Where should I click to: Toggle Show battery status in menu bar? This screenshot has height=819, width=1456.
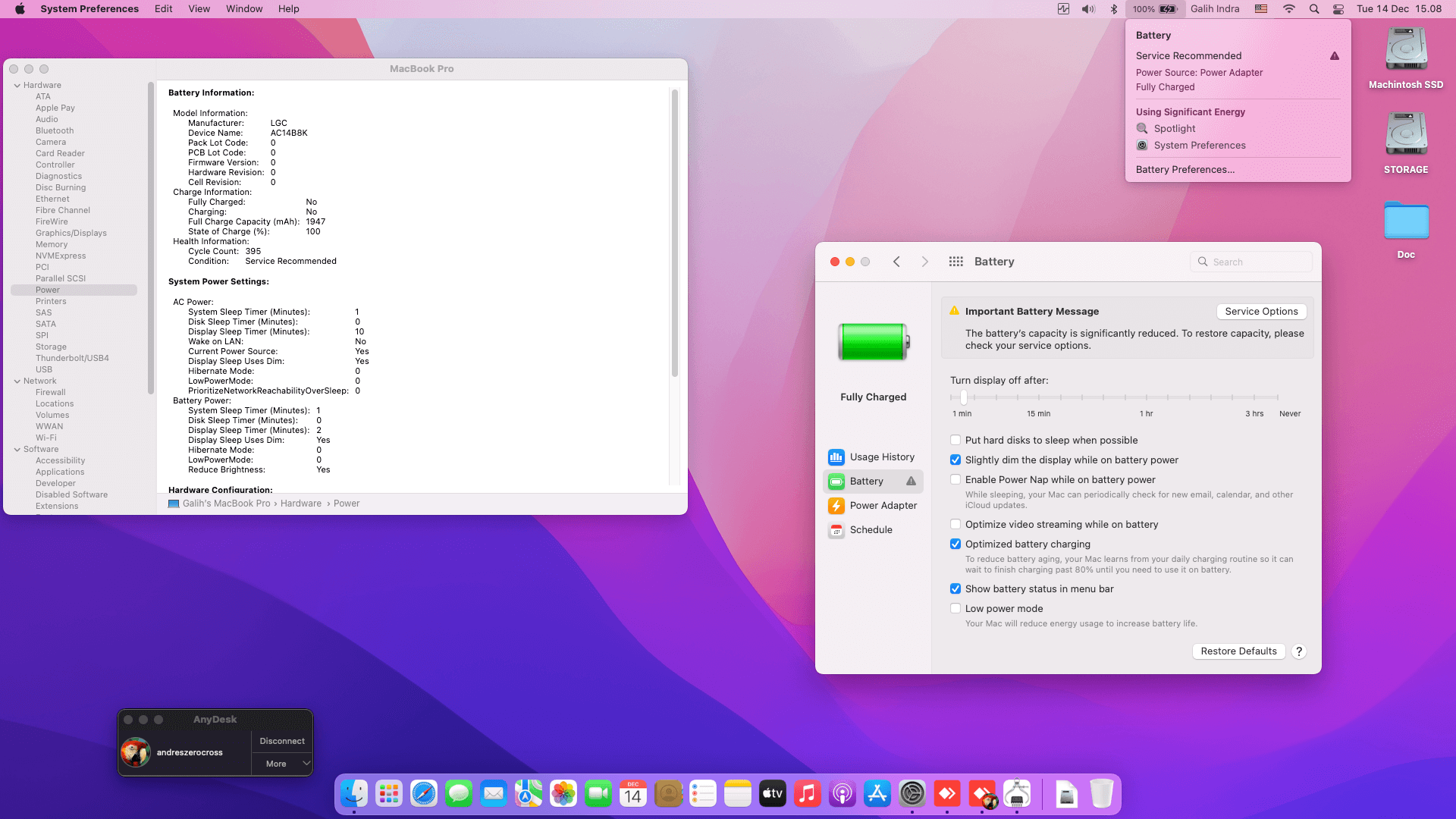coord(955,588)
